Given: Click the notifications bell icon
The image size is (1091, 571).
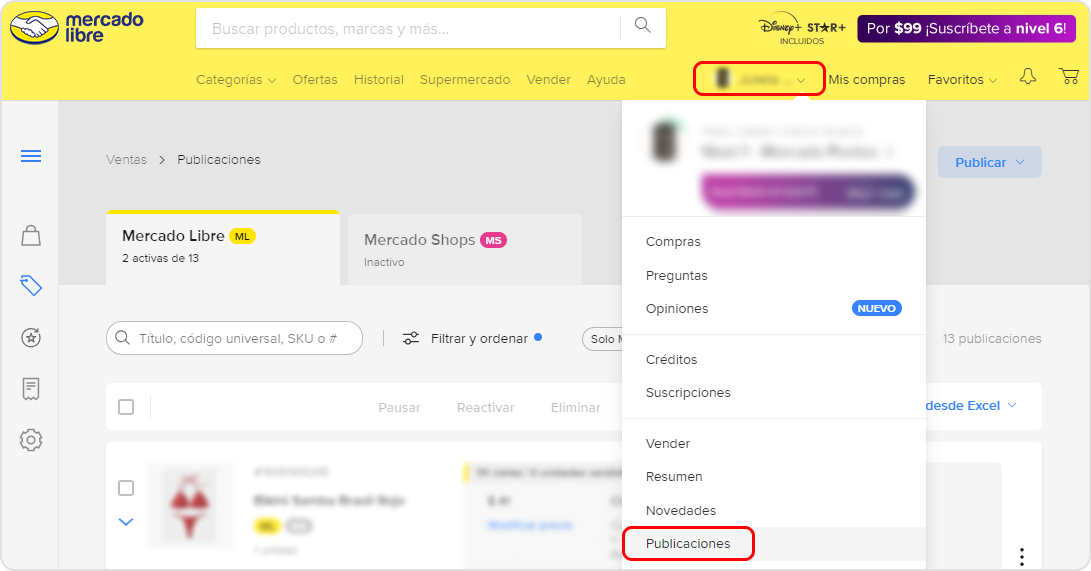Looking at the screenshot, I should point(1028,77).
